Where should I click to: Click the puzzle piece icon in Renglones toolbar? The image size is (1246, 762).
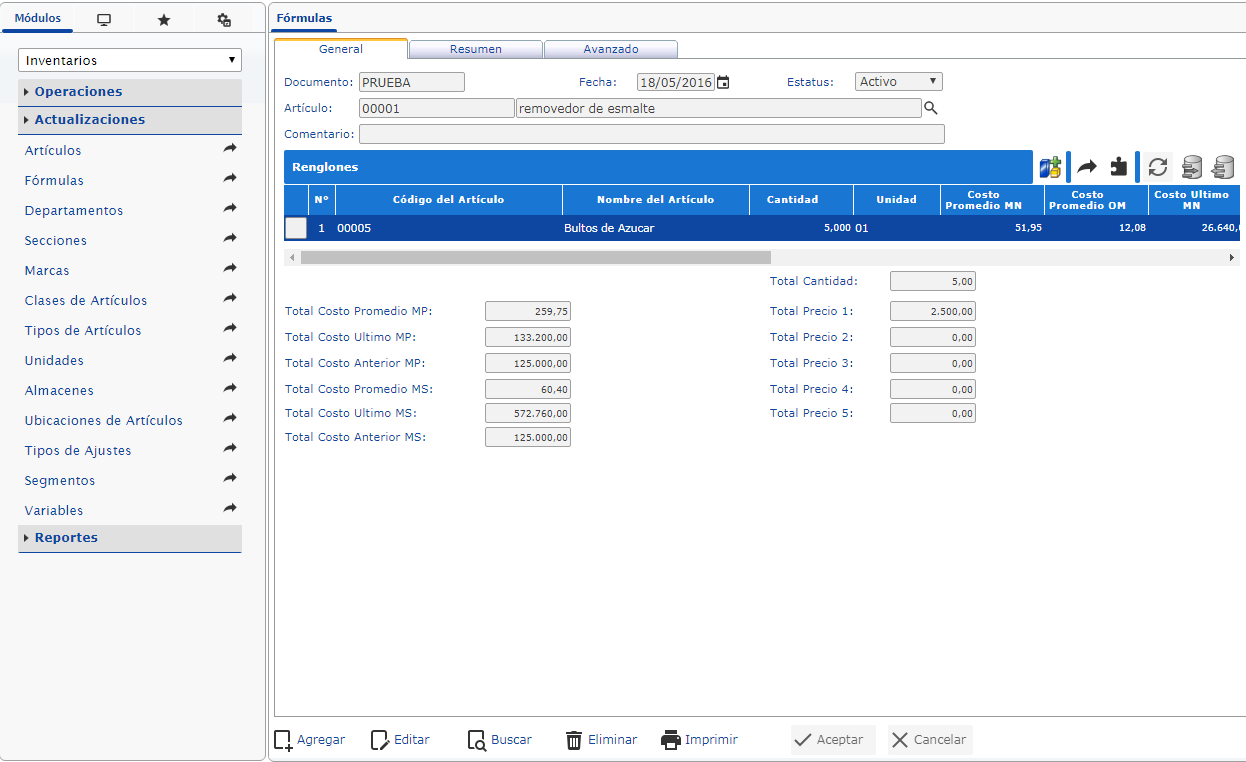[1118, 167]
